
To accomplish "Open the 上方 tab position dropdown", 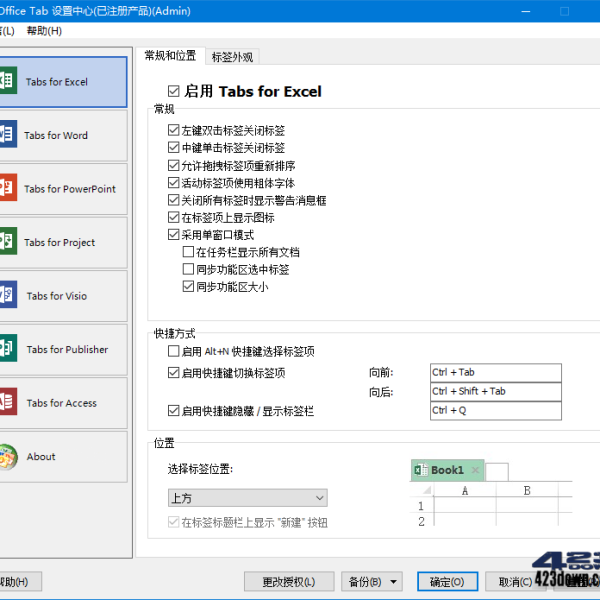I will [x=248, y=498].
